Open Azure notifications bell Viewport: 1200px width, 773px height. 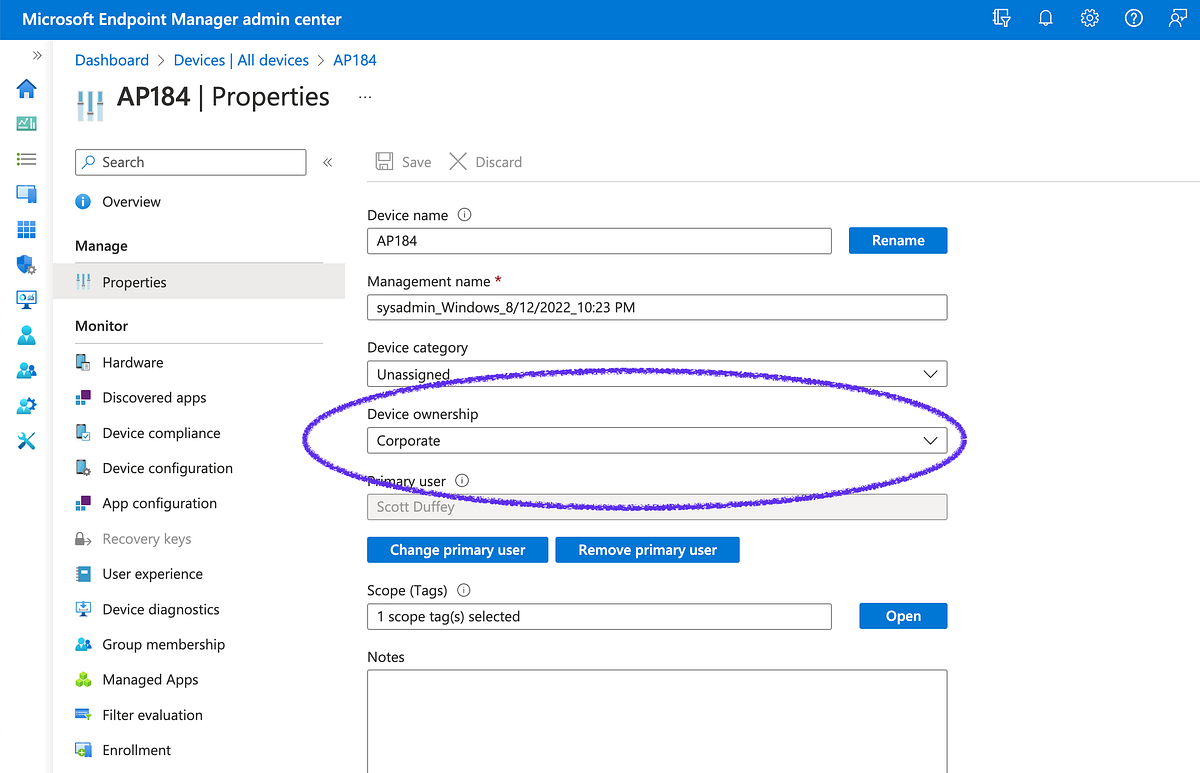point(1045,18)
